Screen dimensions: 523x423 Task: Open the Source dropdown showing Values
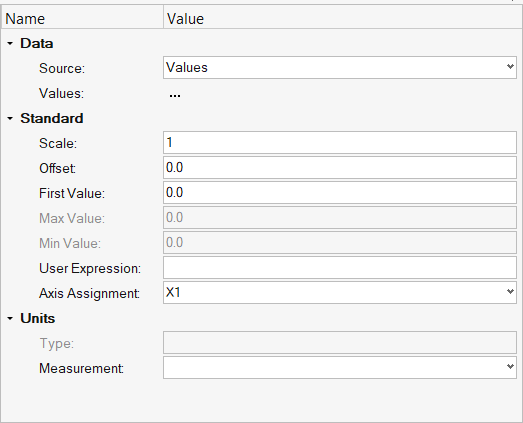pyautogui.click(x=340, y=68)
